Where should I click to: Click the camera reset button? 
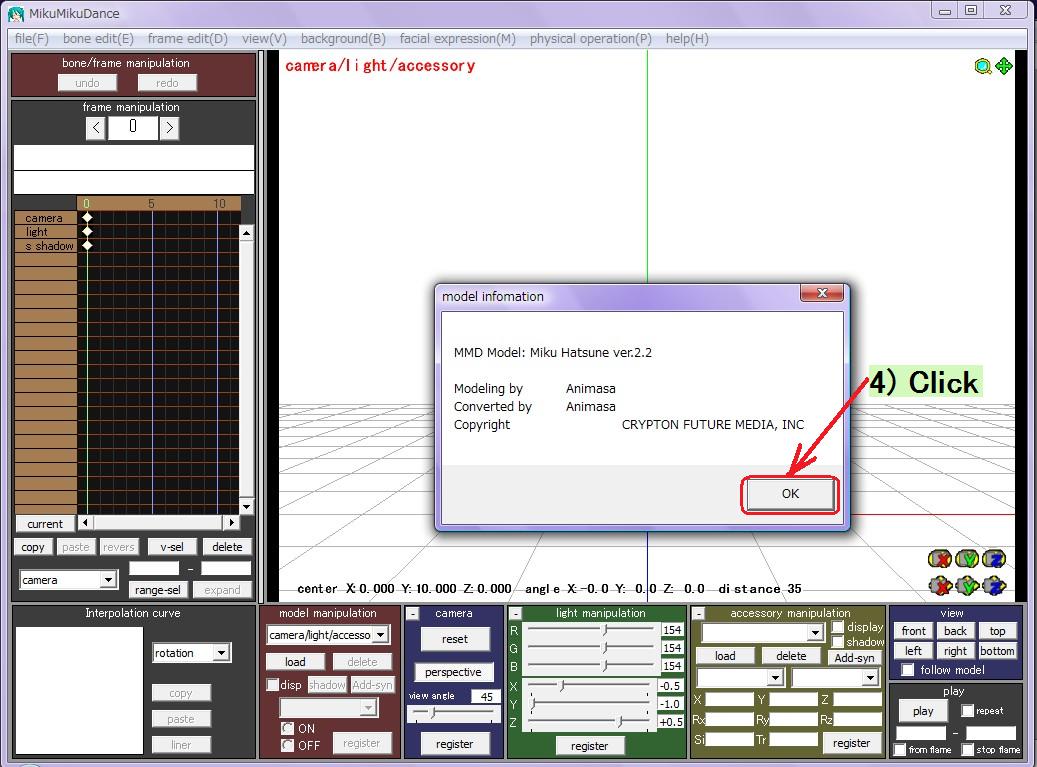(x=454, y=639)
